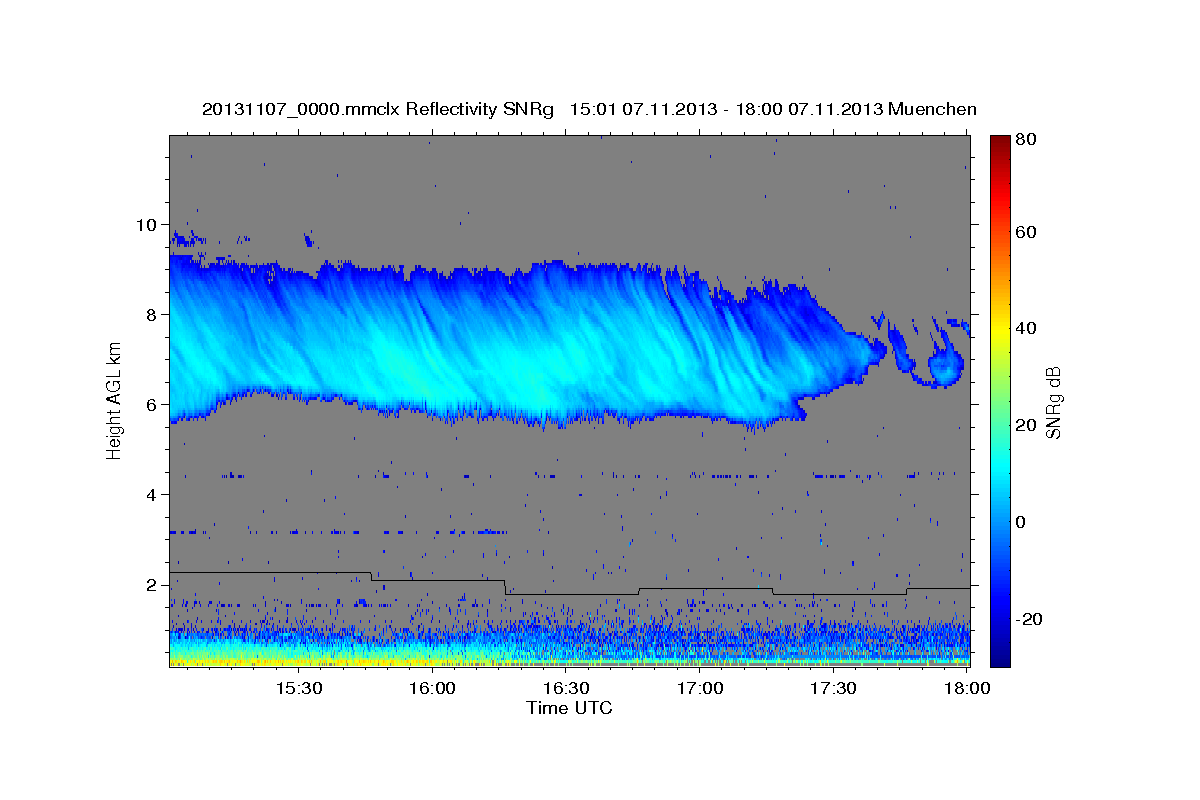Click the 'Muenchen' station name in title
Image resolution: width=1200 pixels, height=800 pixels.
pos(932,109)
